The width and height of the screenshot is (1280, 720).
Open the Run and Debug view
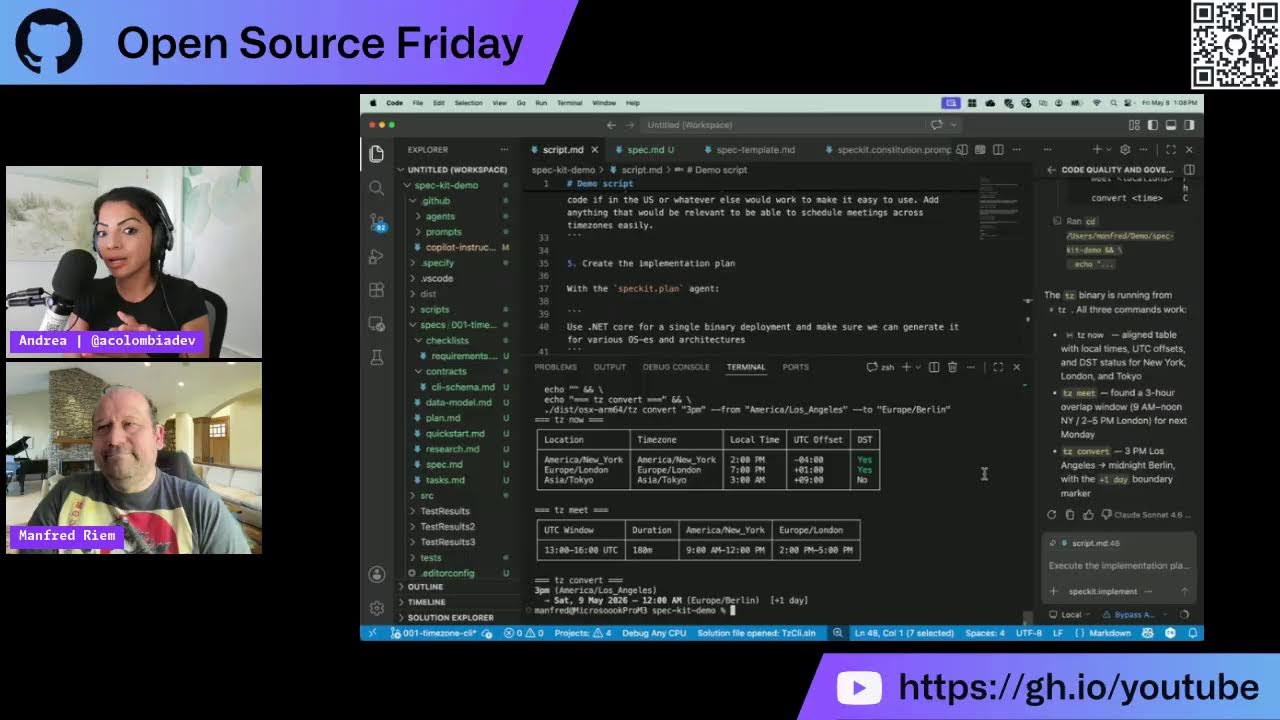(x=376, y=256)
